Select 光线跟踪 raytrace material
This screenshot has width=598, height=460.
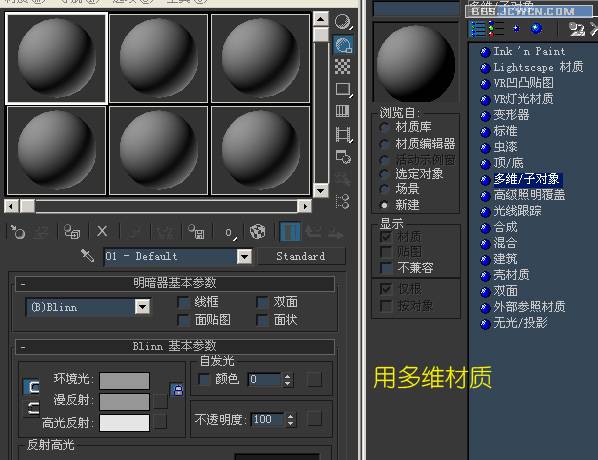(x=517, y=211)
